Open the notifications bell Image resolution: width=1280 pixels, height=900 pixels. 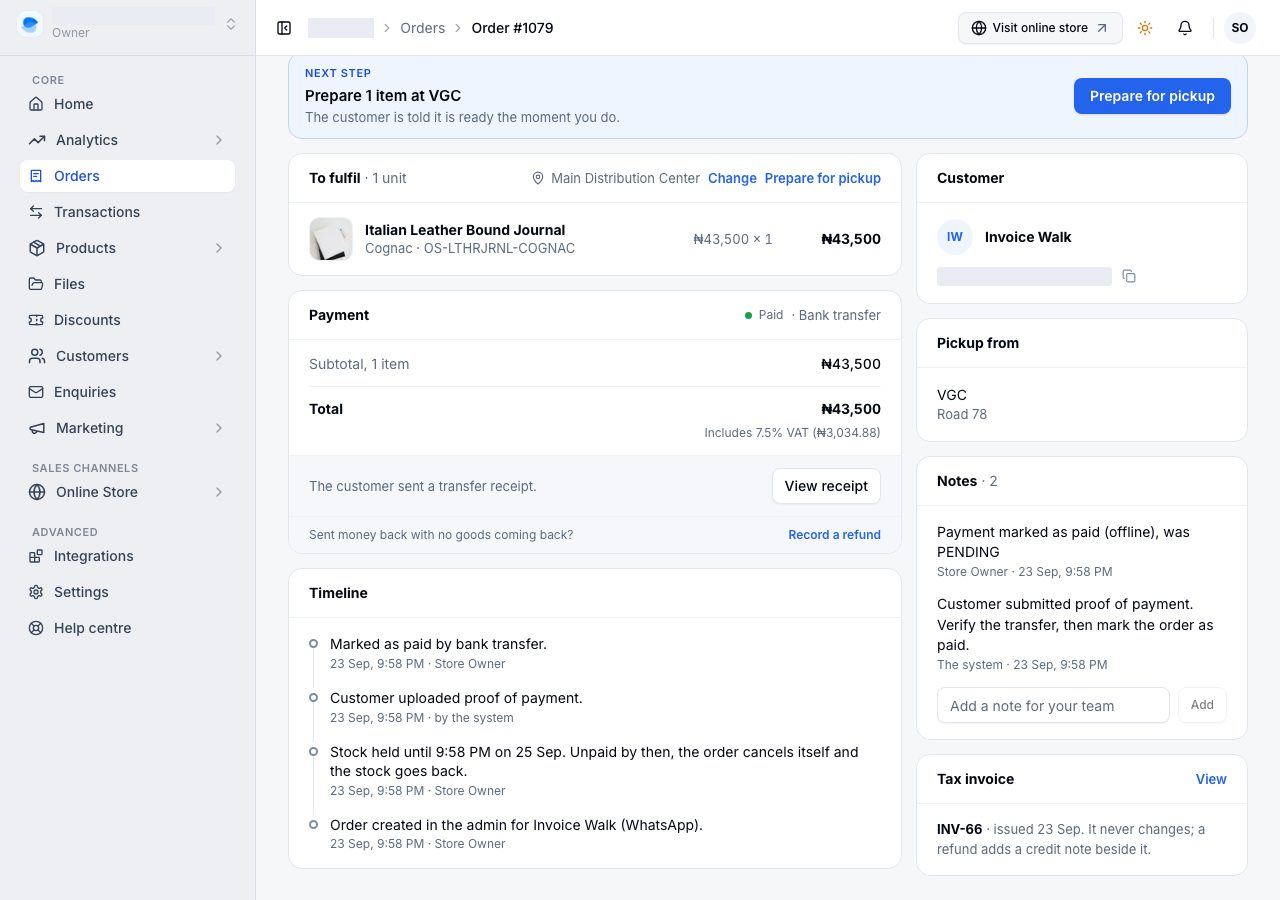click(x=1185, y=28)
